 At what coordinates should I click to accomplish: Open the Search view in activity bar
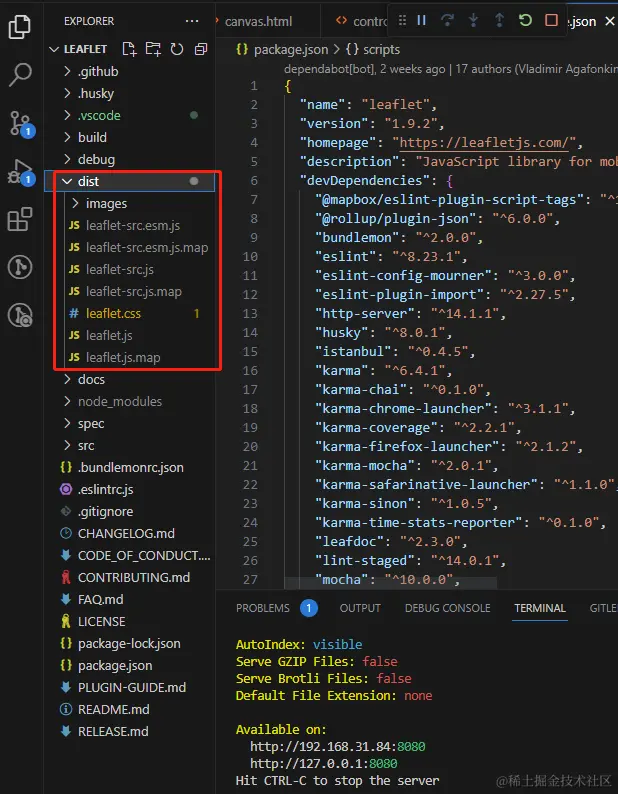20,74
